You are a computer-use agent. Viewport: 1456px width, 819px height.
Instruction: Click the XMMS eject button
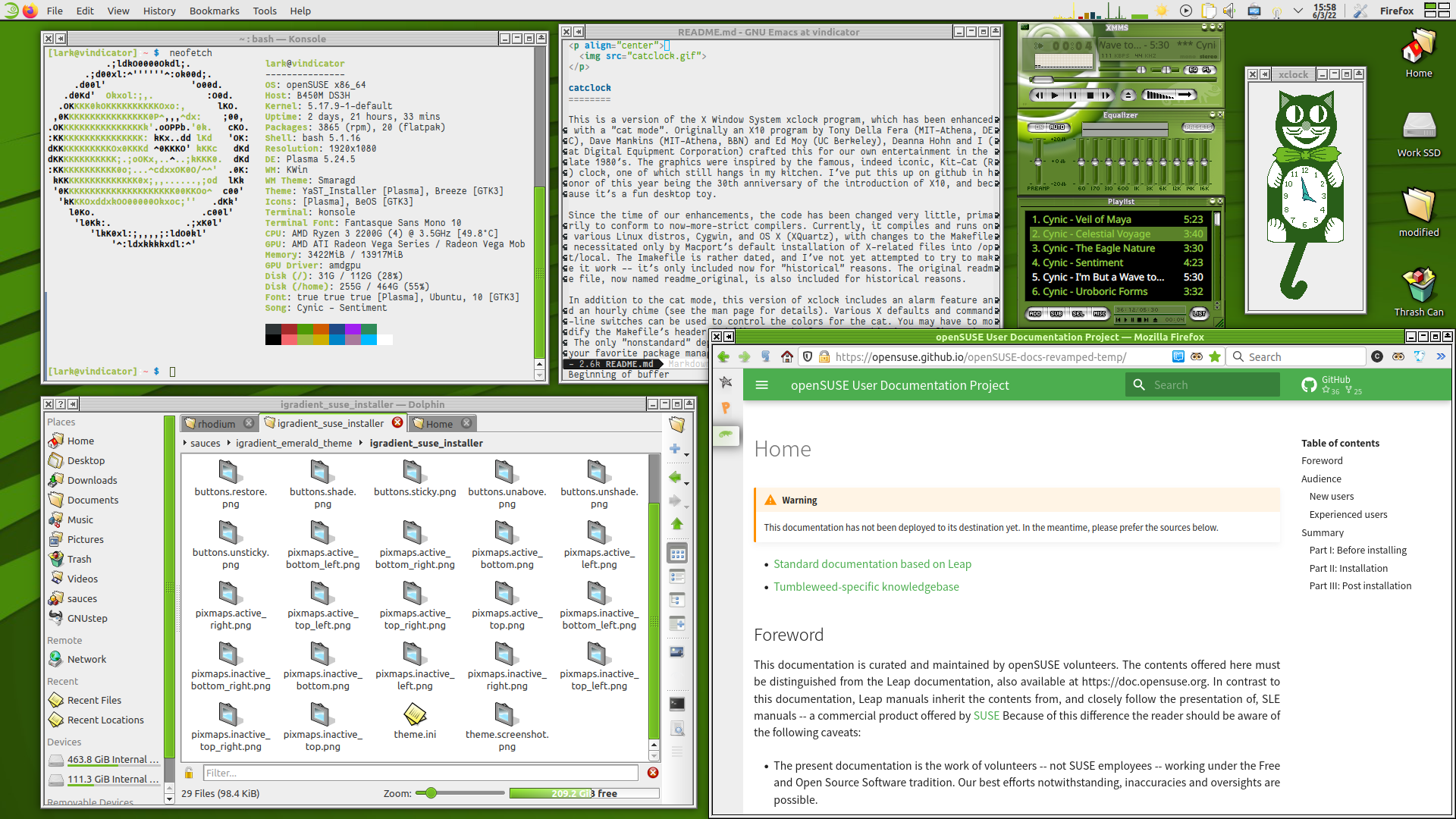point(1128,95)
